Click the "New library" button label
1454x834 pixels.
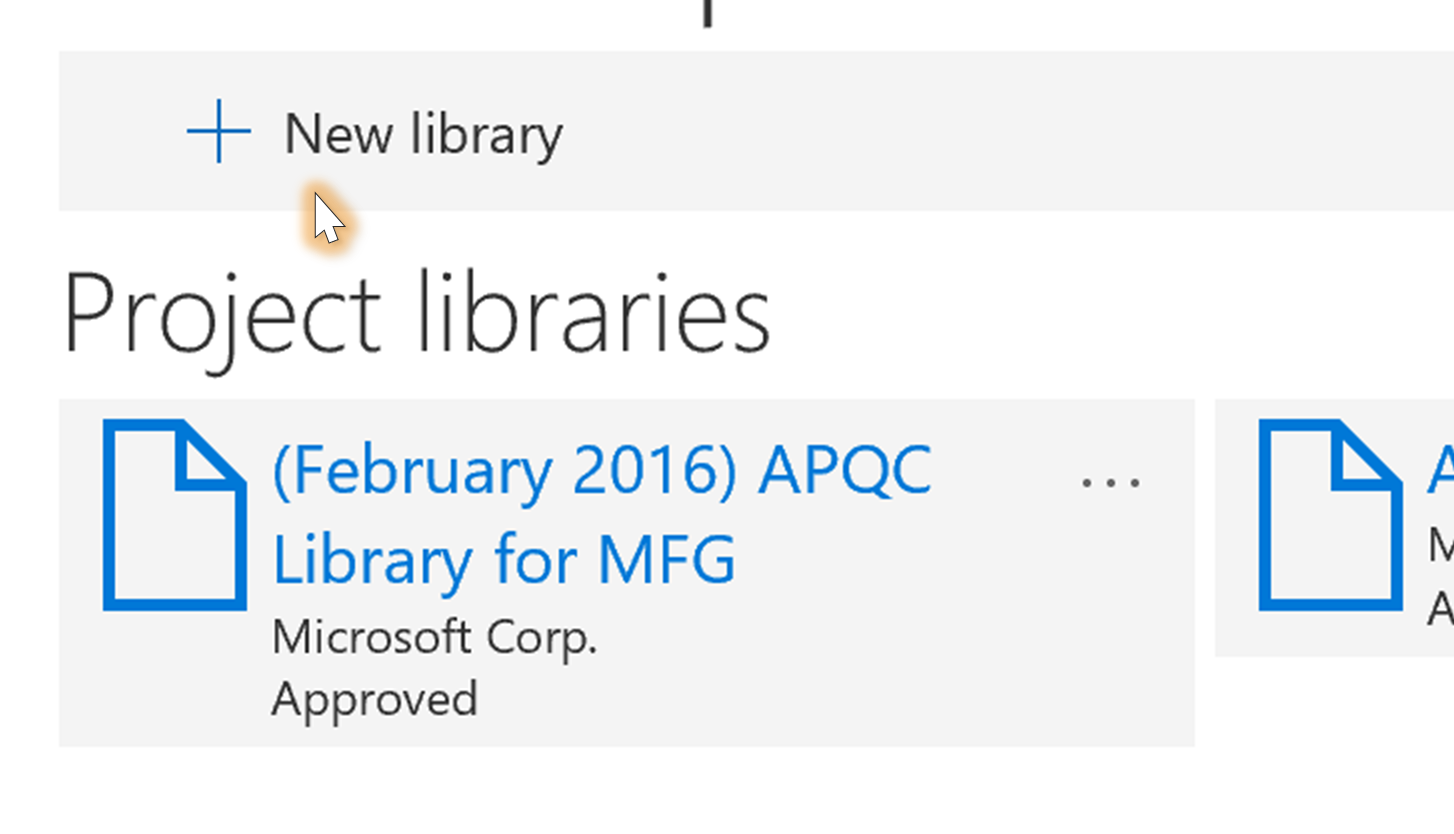point(423,134)
